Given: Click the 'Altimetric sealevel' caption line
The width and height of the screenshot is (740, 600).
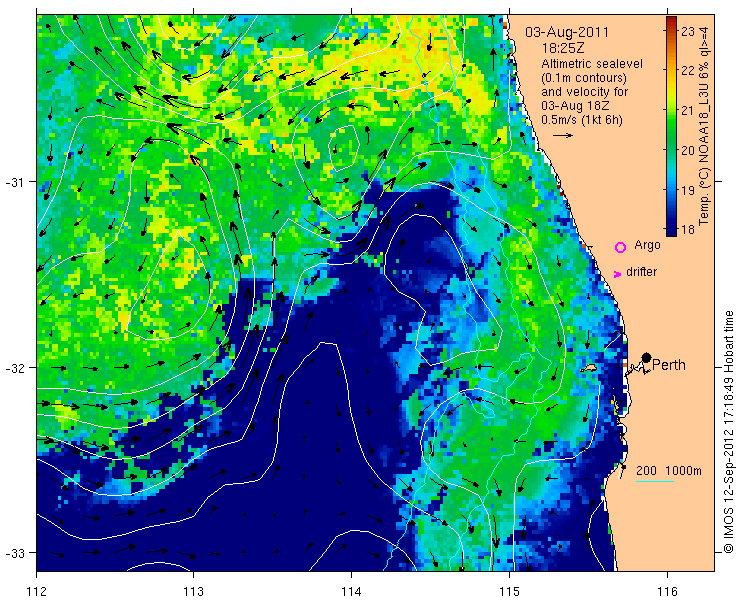Looking at the screenshot, I should click(x=592, y=64).
